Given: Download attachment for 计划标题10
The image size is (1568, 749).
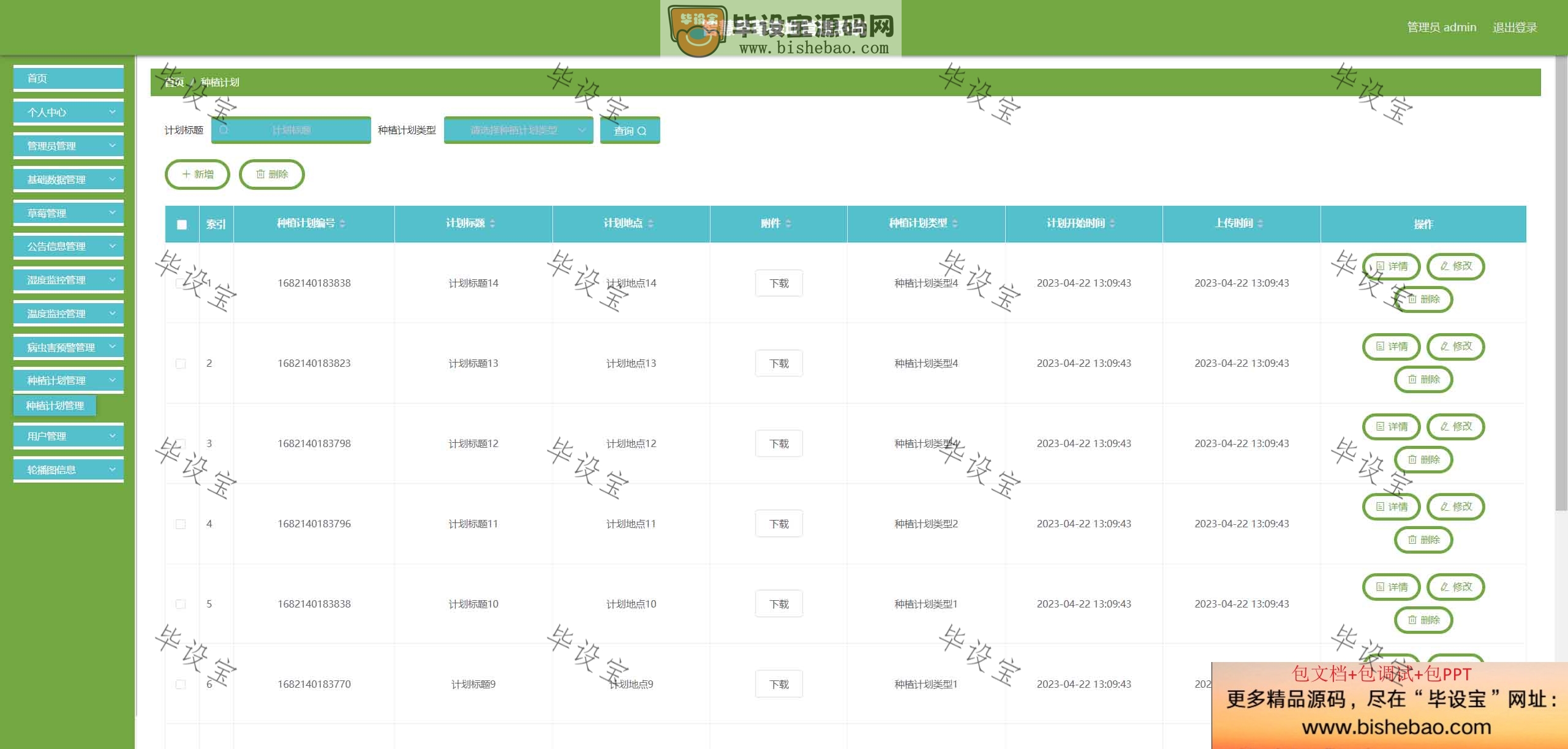Looking at the screenshot, I should 779,604.
